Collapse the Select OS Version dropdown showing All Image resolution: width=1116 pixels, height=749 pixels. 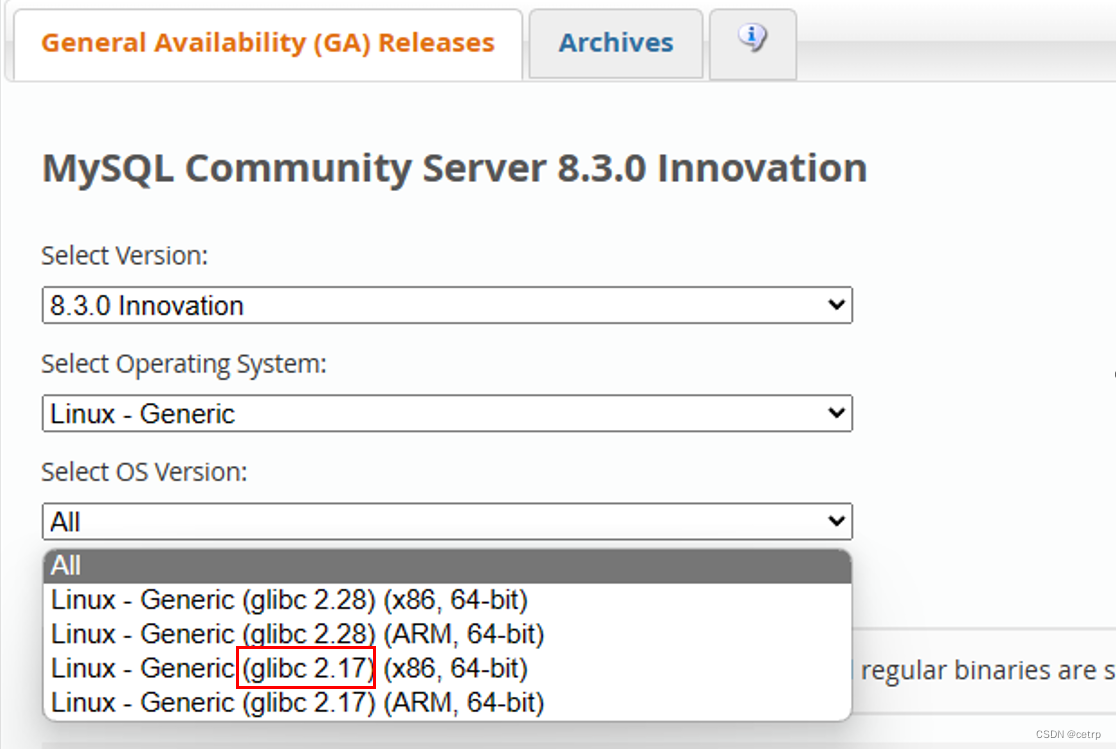(447, 522)
